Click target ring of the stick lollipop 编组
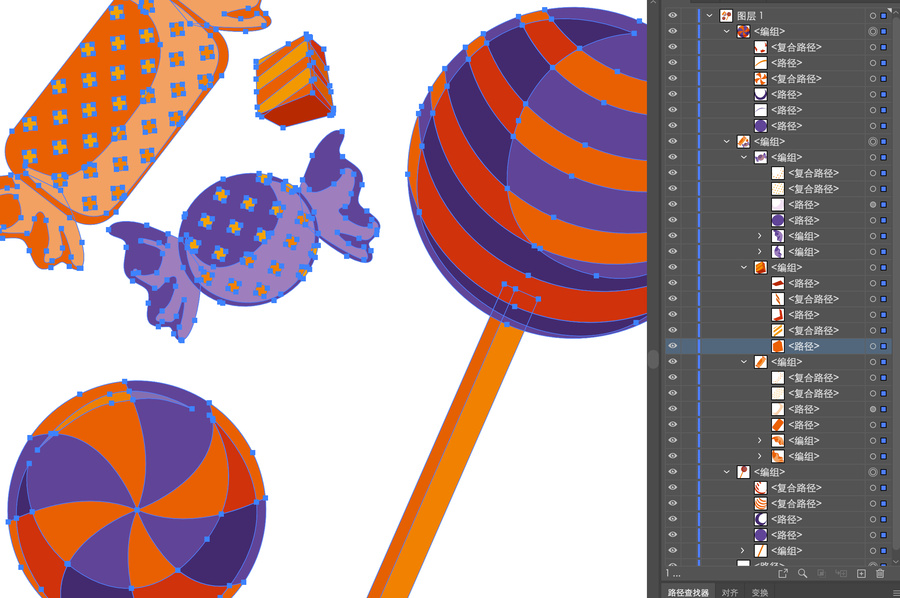900x598 pixels. click(872, 472)
